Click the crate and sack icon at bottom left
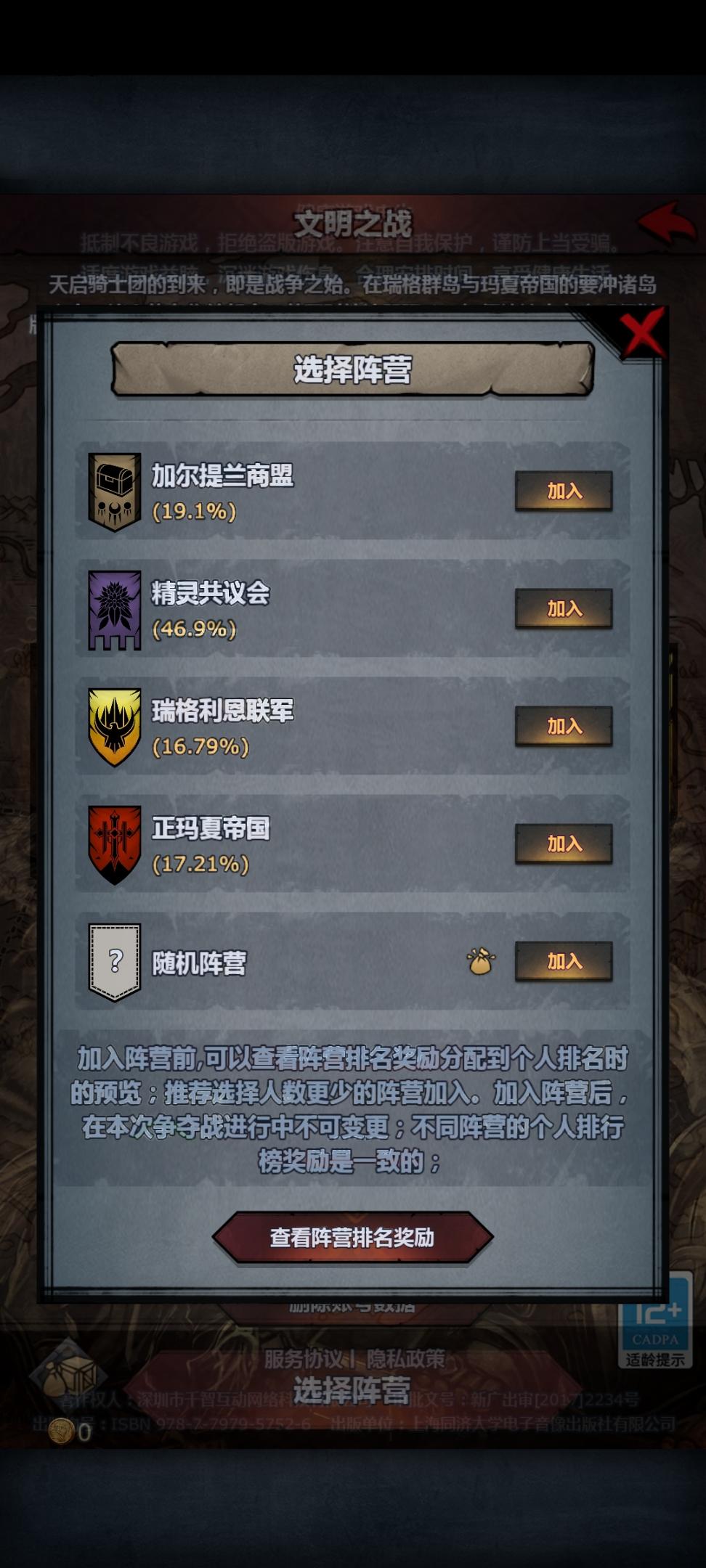 (67, 1374)
